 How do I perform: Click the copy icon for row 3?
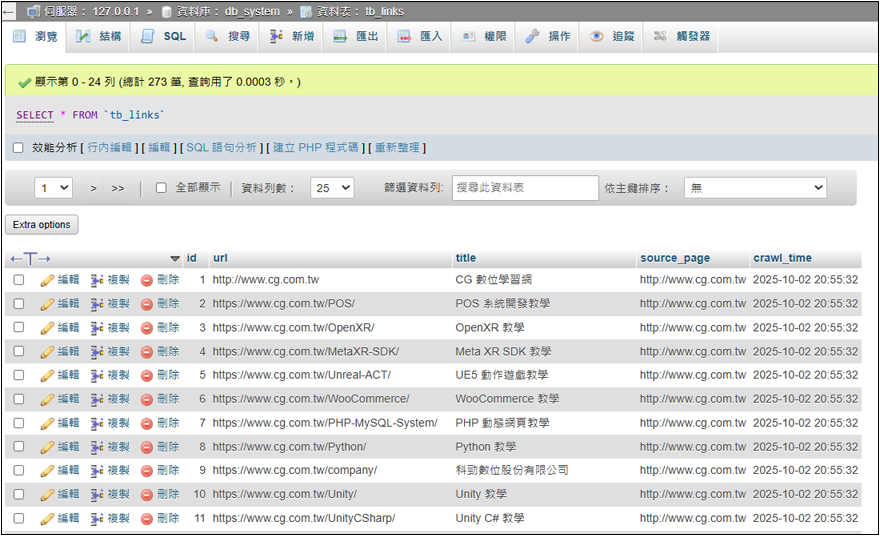97,328
